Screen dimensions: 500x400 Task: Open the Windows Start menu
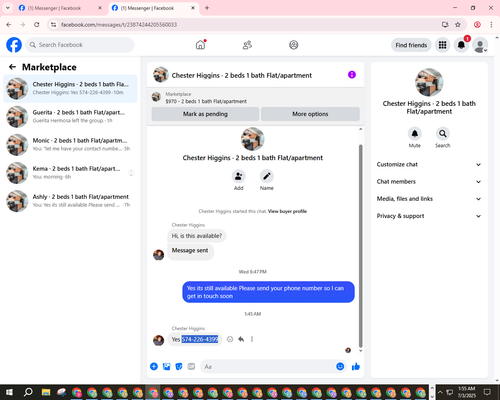coord(9,392)
